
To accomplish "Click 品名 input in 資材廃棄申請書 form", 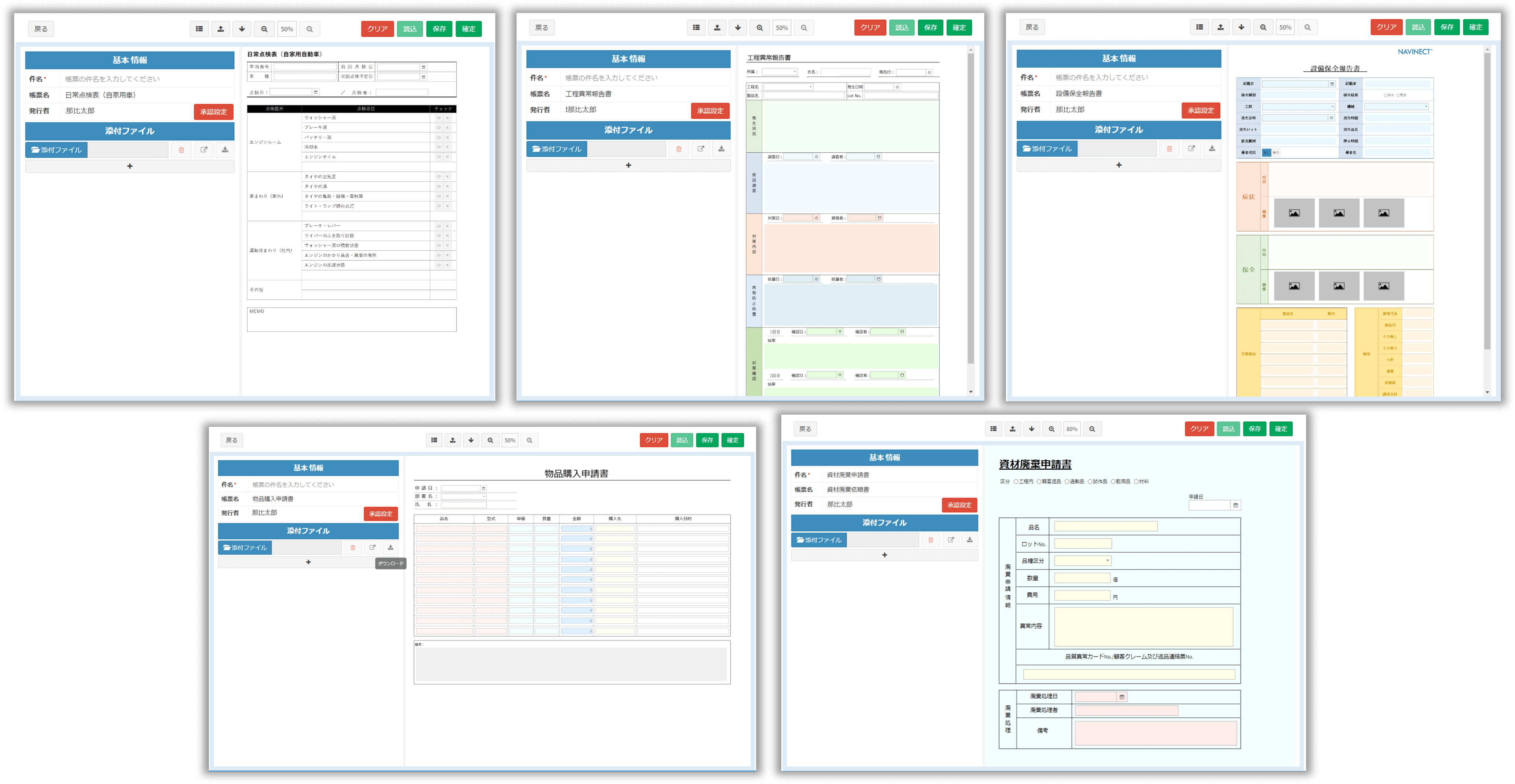I will (x=1106, y=527).
